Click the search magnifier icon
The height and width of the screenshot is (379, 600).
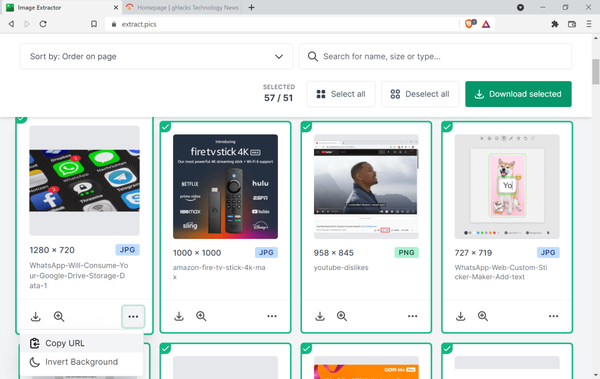pyautogui.click(x=313, y=57)
